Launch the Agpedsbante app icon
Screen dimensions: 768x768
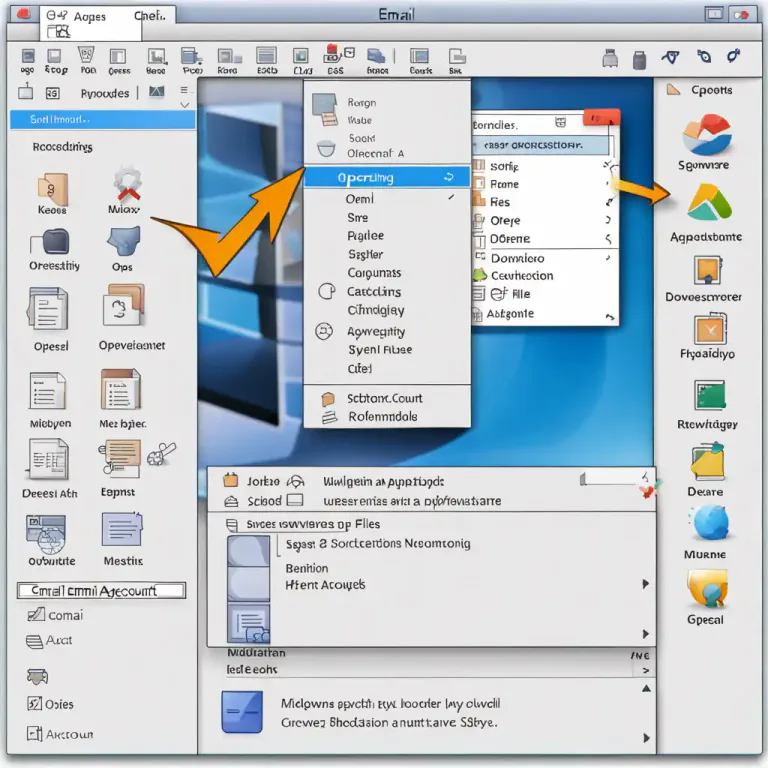709,203
